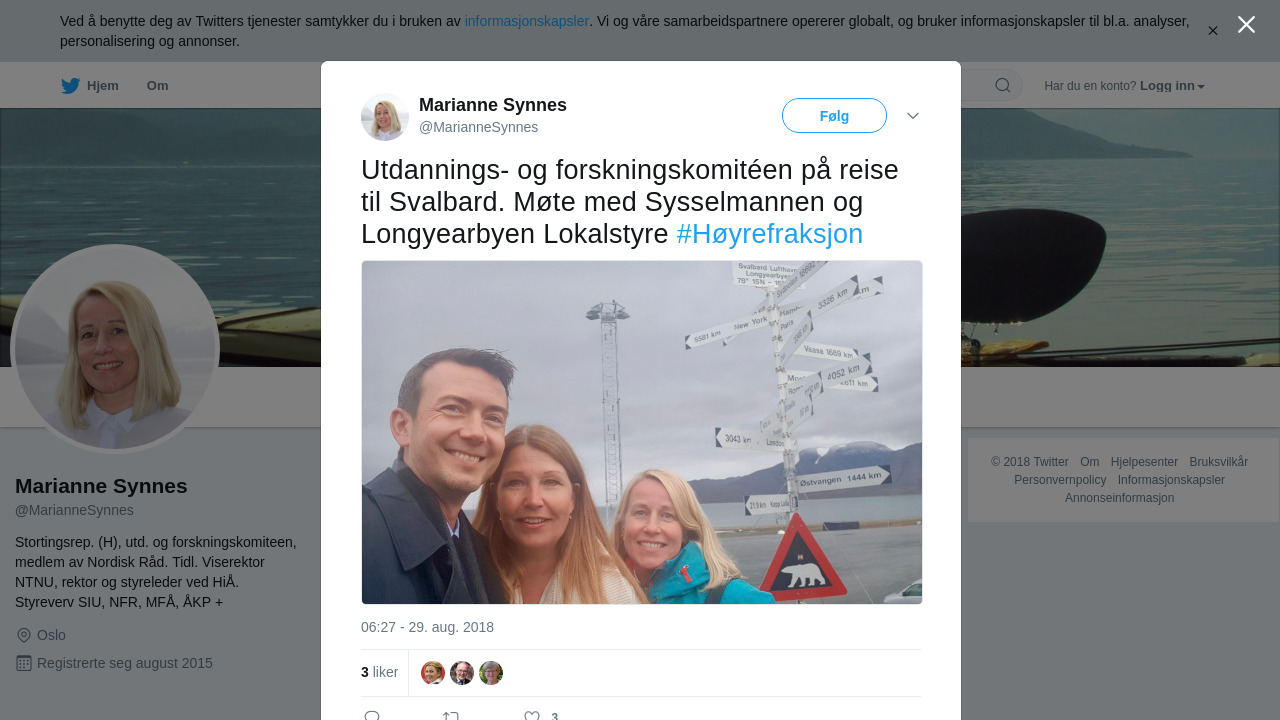
Task: Enlarge the Svalbard selfie photo
Action: (x=642, y=432)
